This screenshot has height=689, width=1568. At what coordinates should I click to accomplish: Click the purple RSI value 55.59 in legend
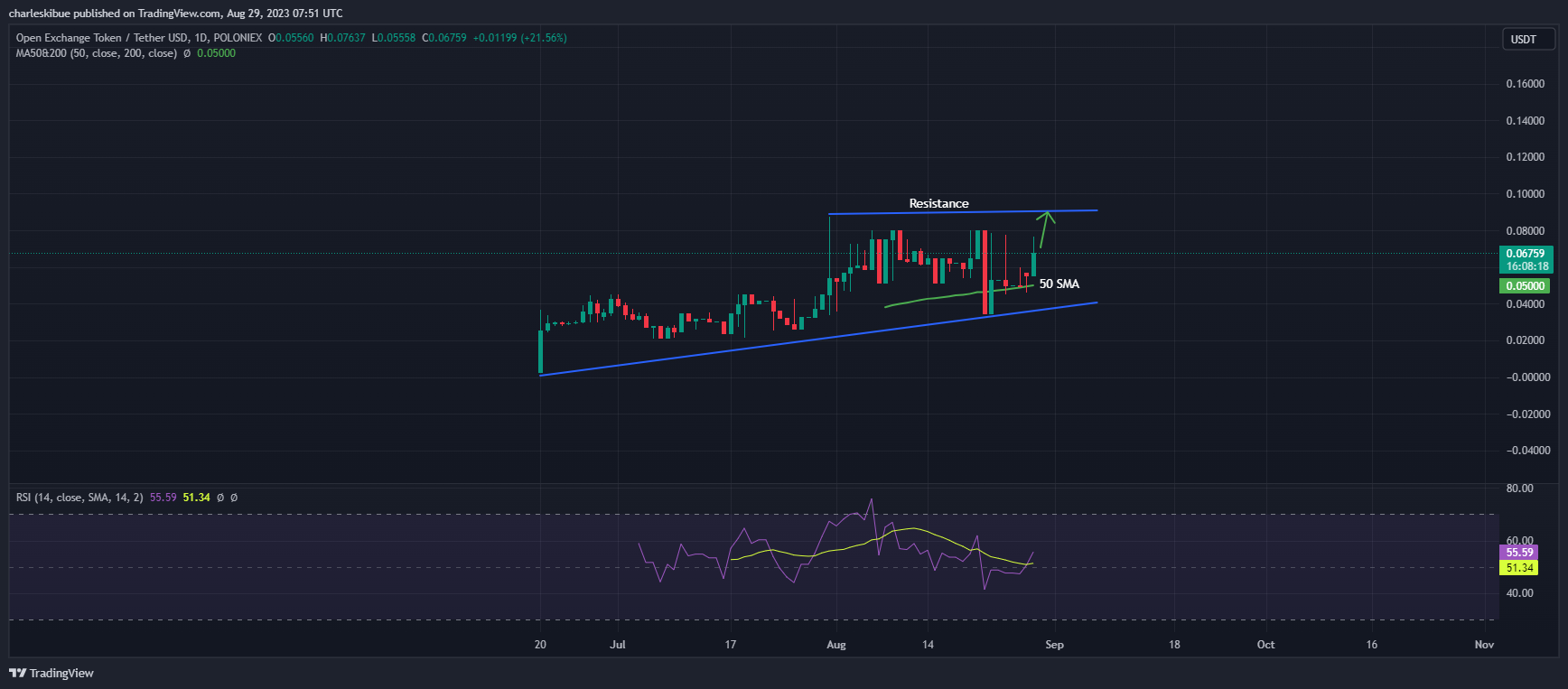point(163,498)
